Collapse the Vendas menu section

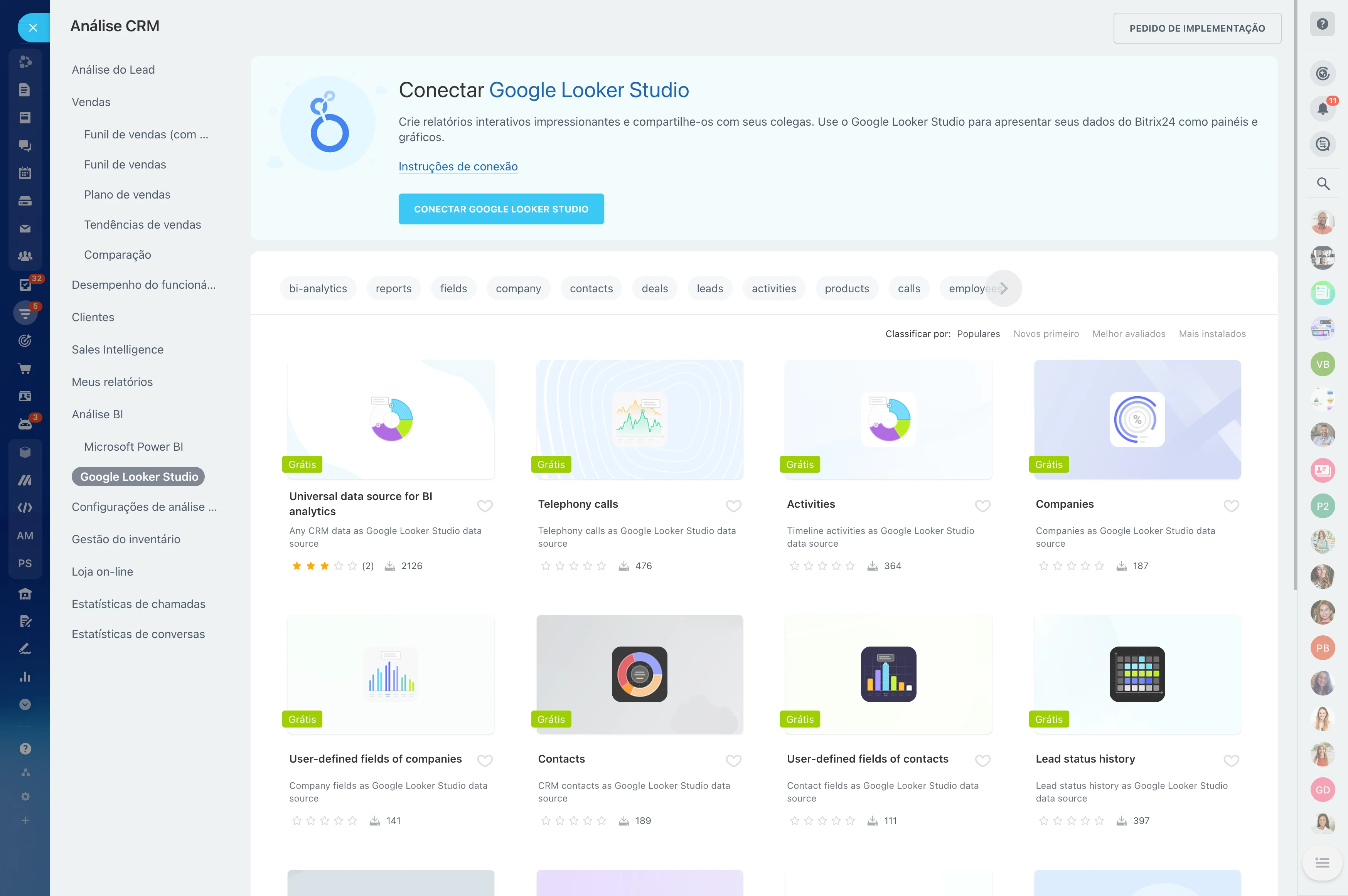[91, 102]
